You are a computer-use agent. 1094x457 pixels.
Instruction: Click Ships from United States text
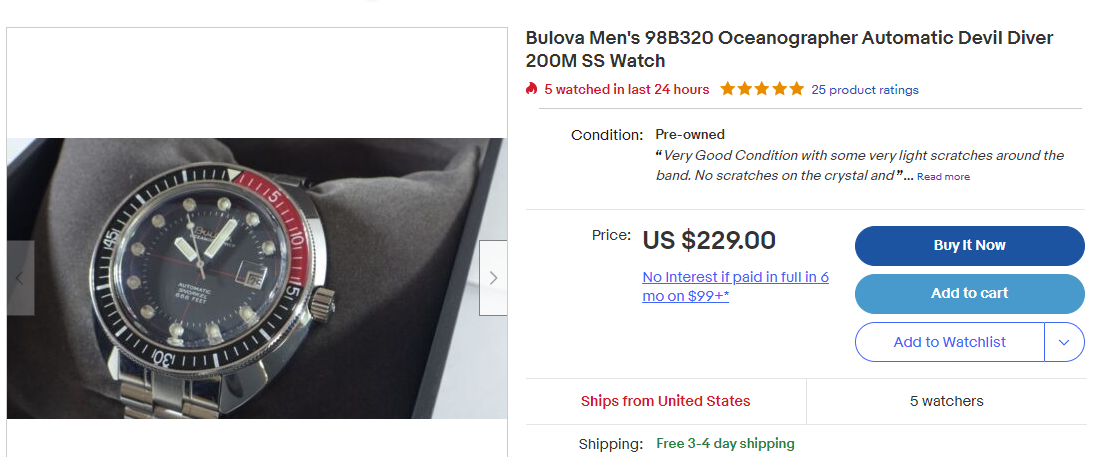coord(665,401)
